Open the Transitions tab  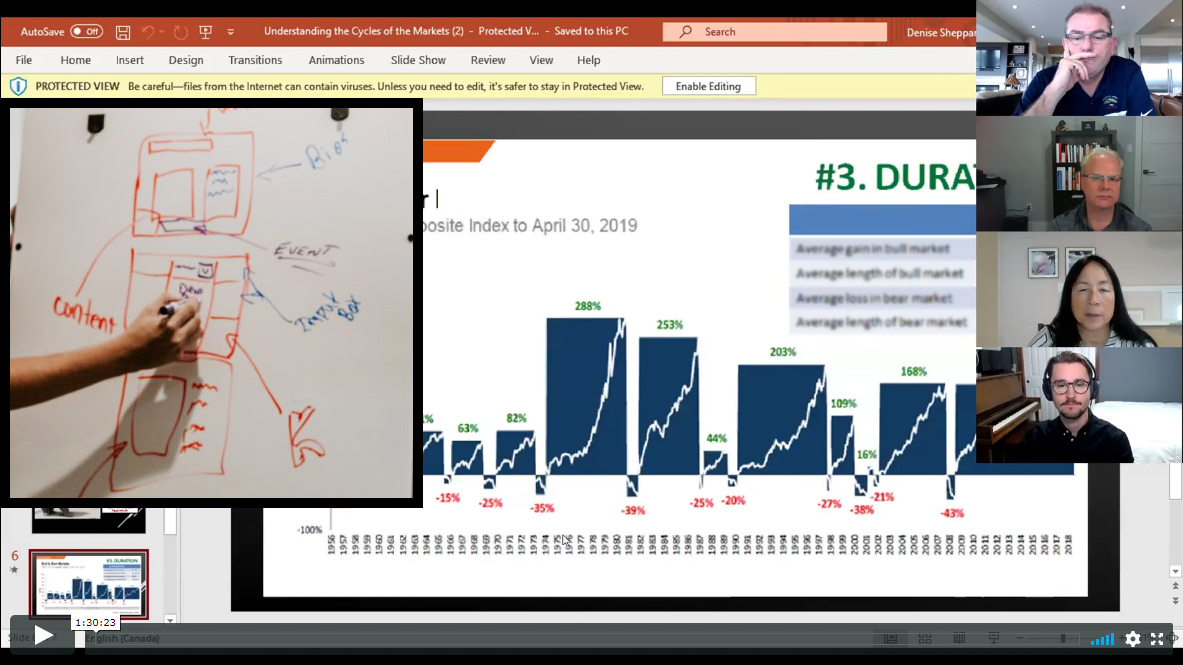[255, 60]
